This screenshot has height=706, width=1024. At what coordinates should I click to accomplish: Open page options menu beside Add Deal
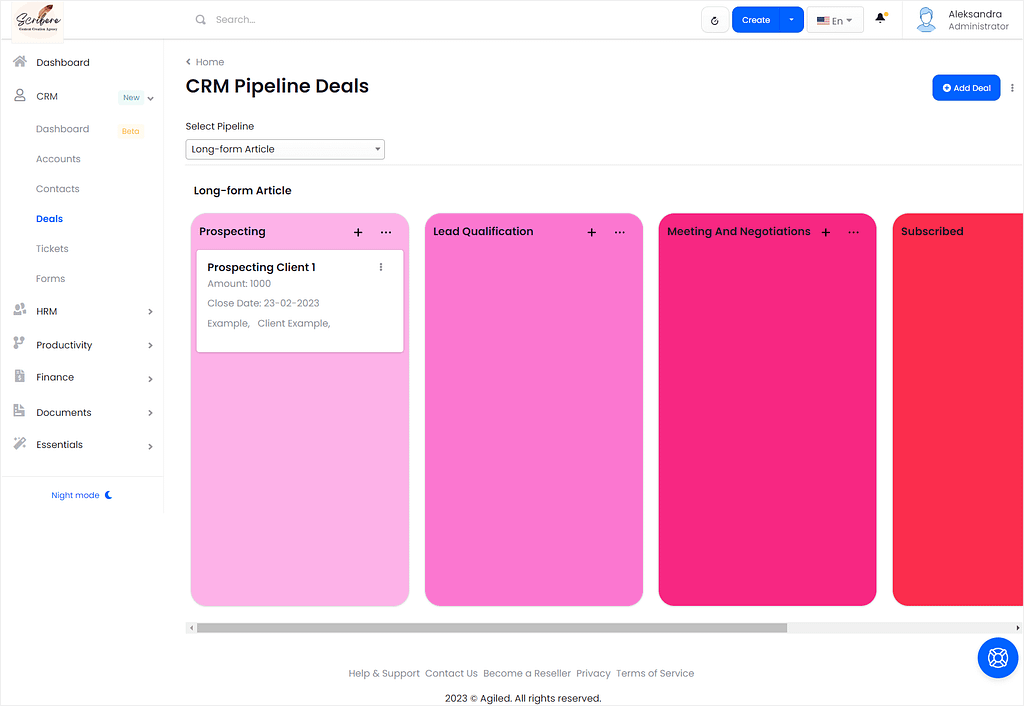(x=1012, y=88)
